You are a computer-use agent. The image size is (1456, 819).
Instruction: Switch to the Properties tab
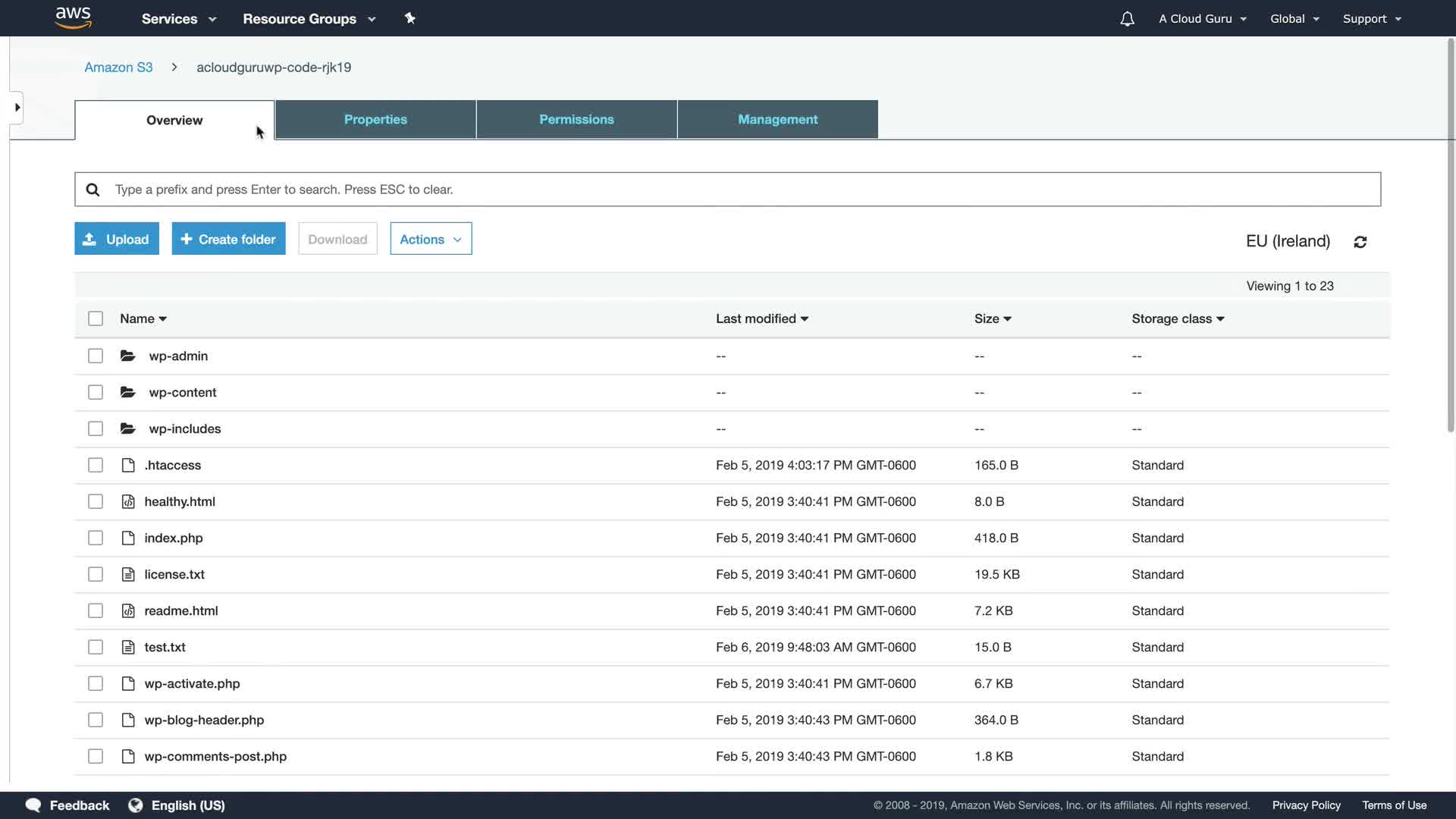(x=375, y=120)
